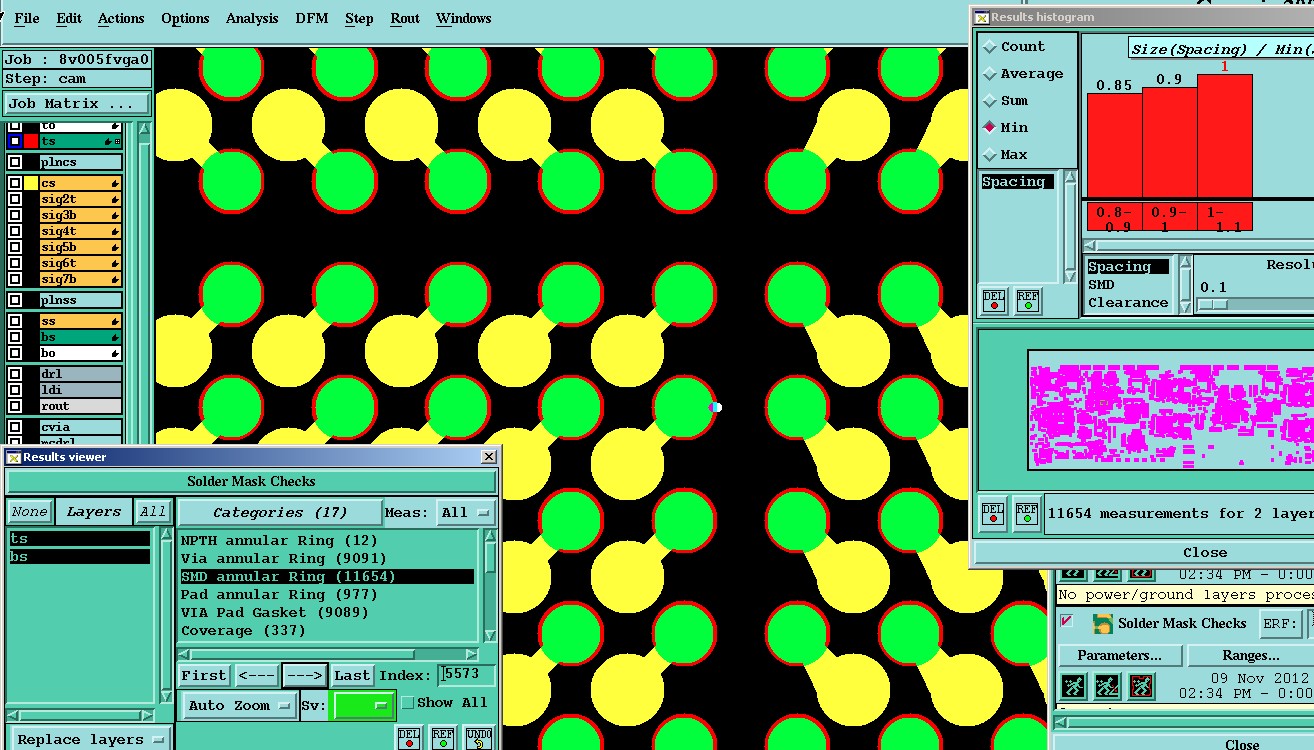
Task: Click the red 0.9 histogram bar
Action: pyautogui.click(x=1169, y=143)
